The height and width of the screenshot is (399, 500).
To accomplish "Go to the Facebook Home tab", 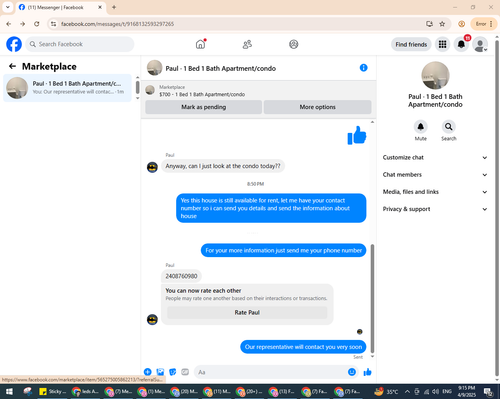I will tap(200, 44).
